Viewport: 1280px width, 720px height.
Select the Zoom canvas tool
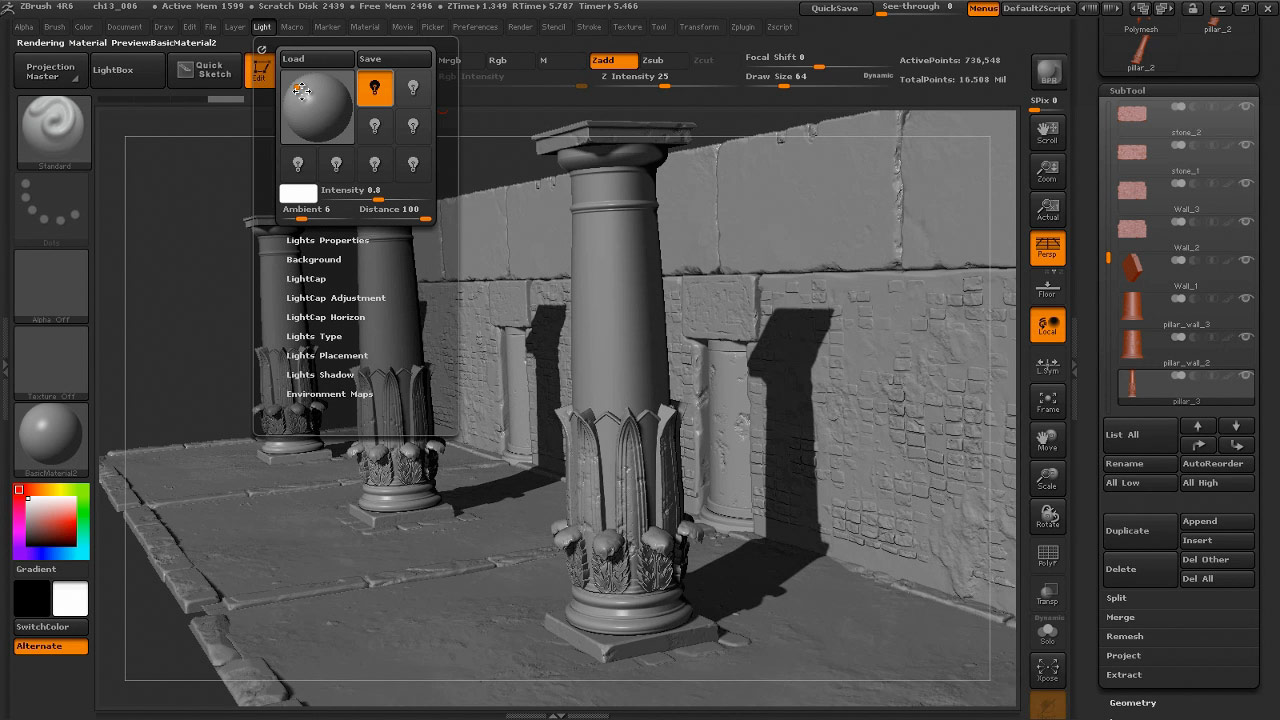1047,171
